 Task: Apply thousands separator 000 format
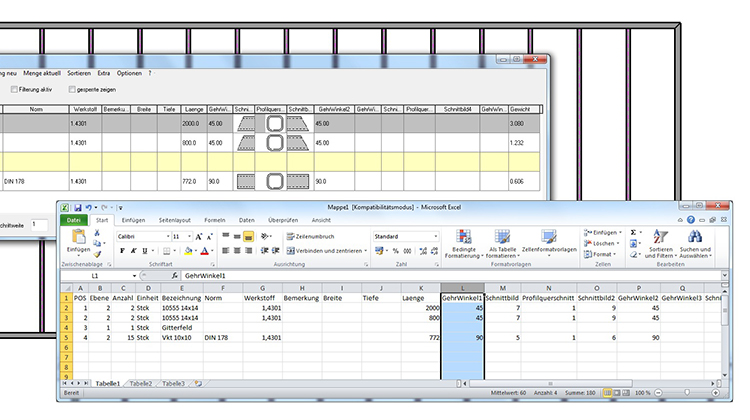[407, 251]
